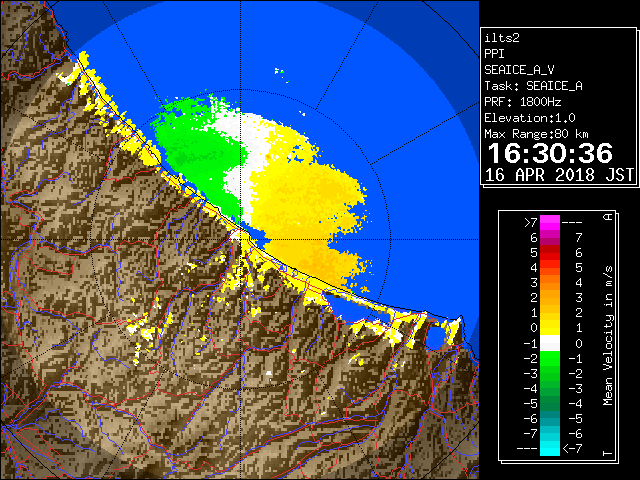This screenshot has width=640, height=480.
Task: Pick the bright green swatch on the scale
Action: coord(550,358)
